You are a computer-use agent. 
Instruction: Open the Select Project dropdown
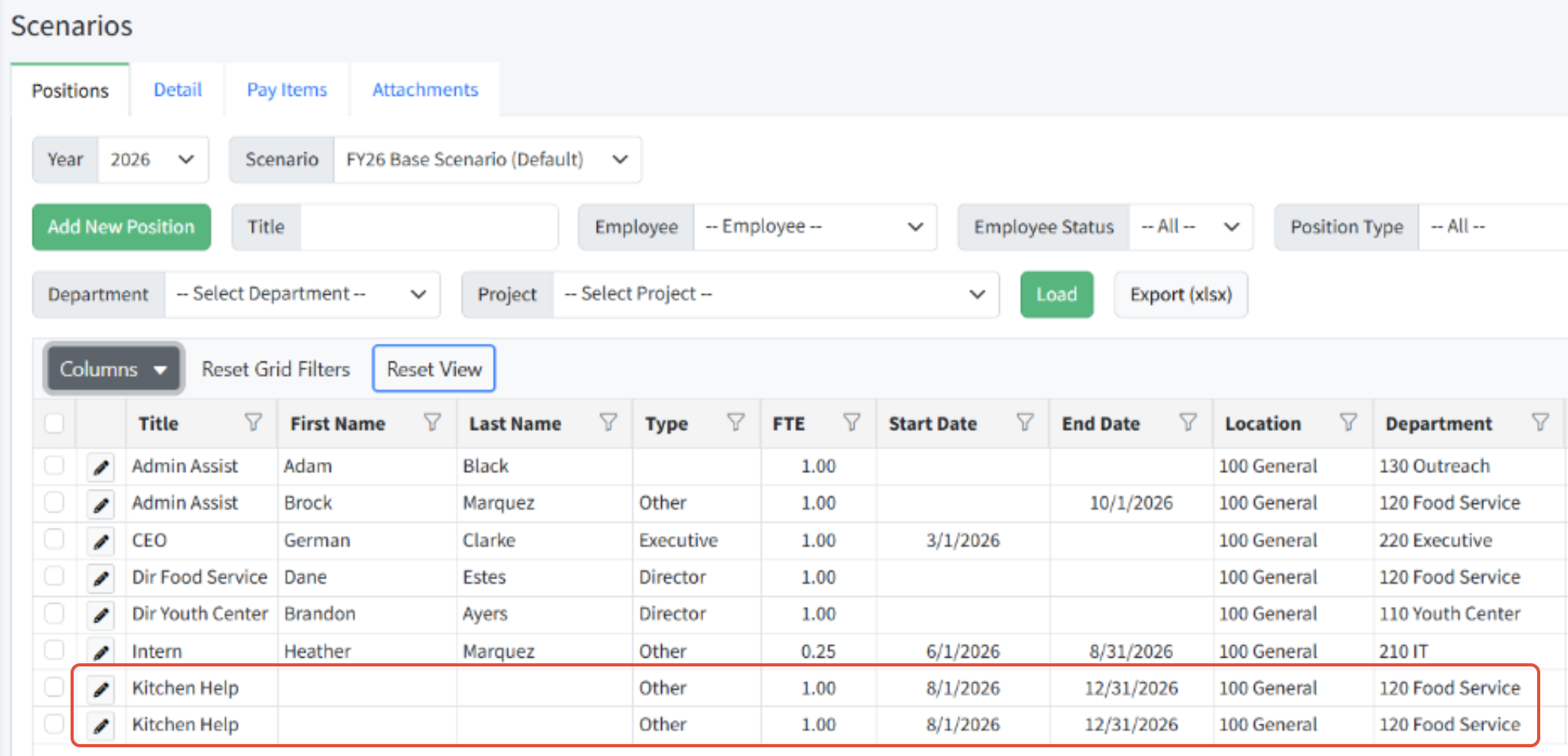[x=776, y=294]
